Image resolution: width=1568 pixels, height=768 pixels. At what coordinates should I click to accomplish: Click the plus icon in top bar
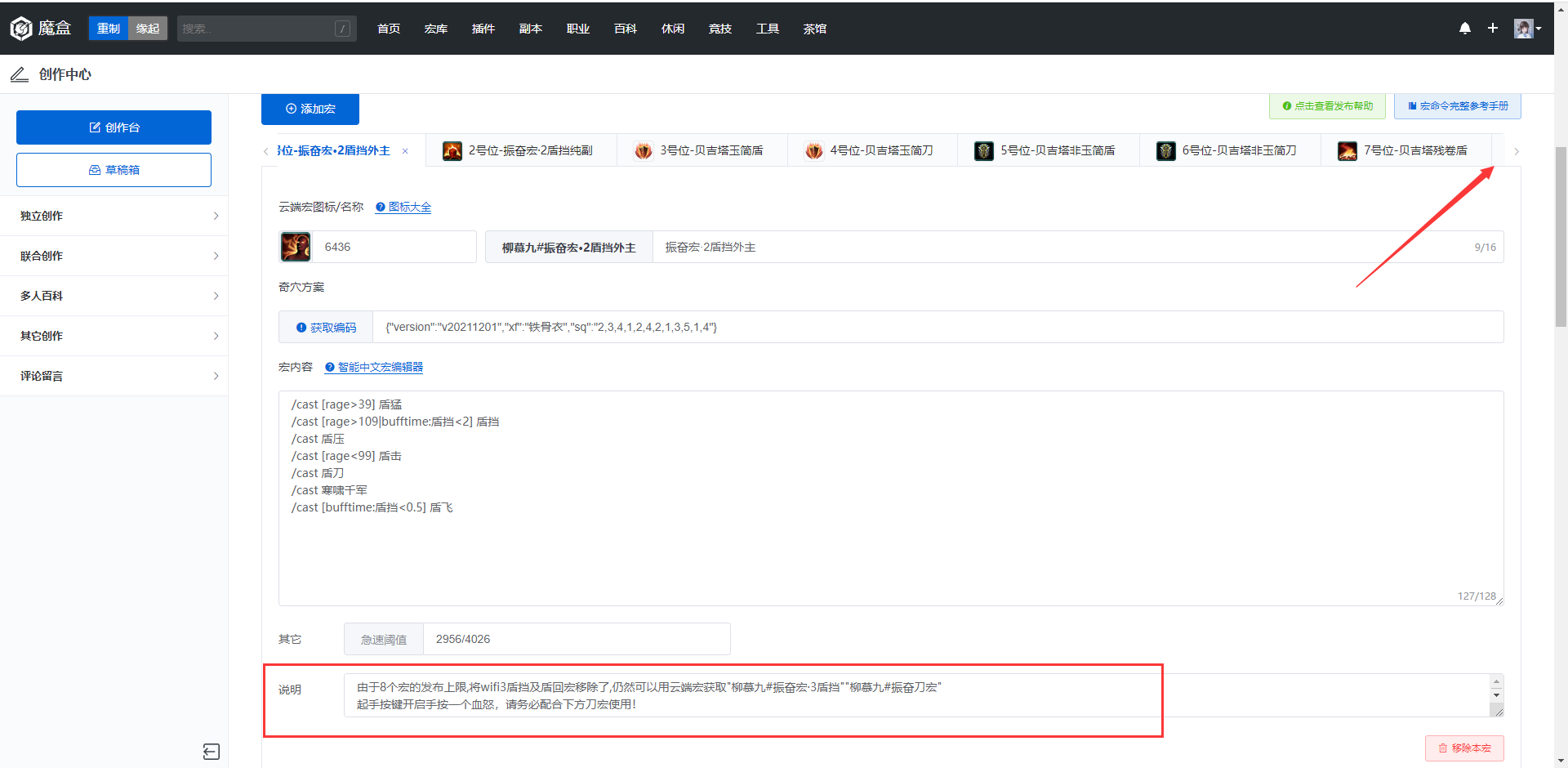click(1492, 28)
